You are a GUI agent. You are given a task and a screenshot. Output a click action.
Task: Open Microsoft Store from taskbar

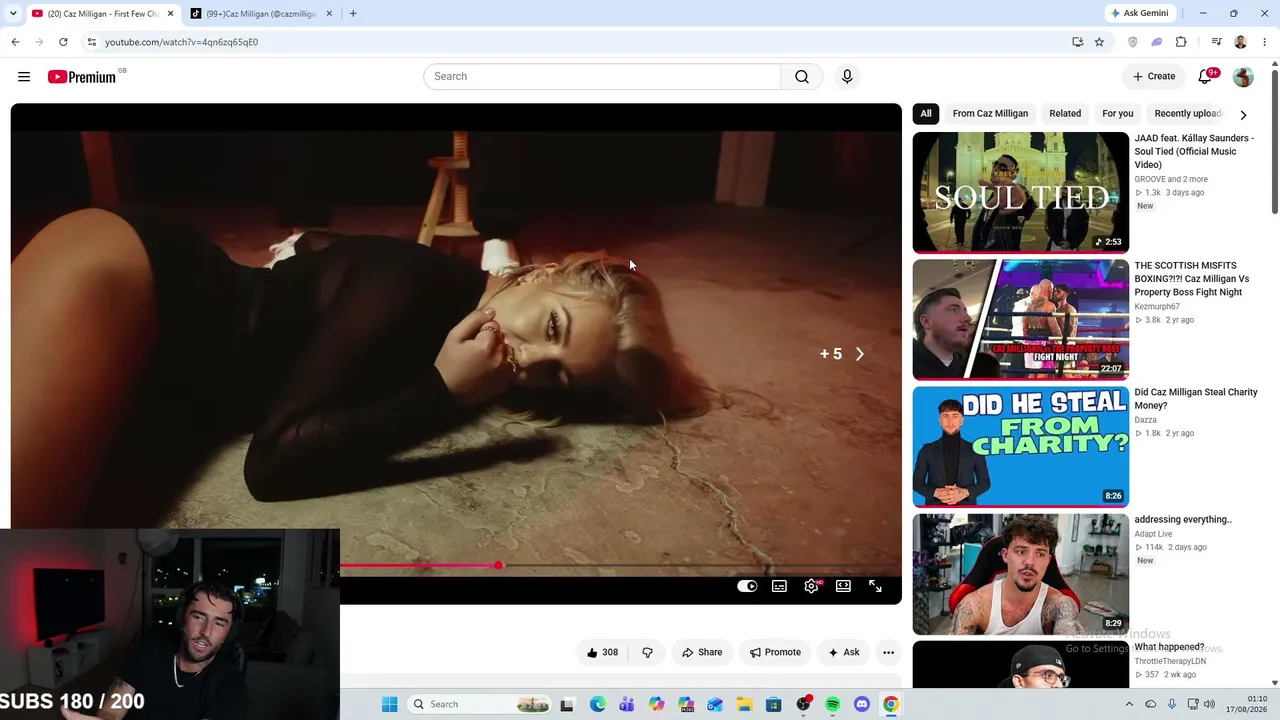(x=774, y=704)
